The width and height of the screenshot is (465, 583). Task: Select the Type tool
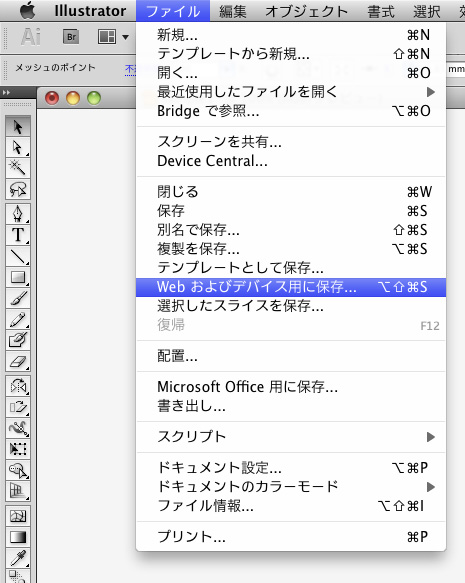click(18, 235)
